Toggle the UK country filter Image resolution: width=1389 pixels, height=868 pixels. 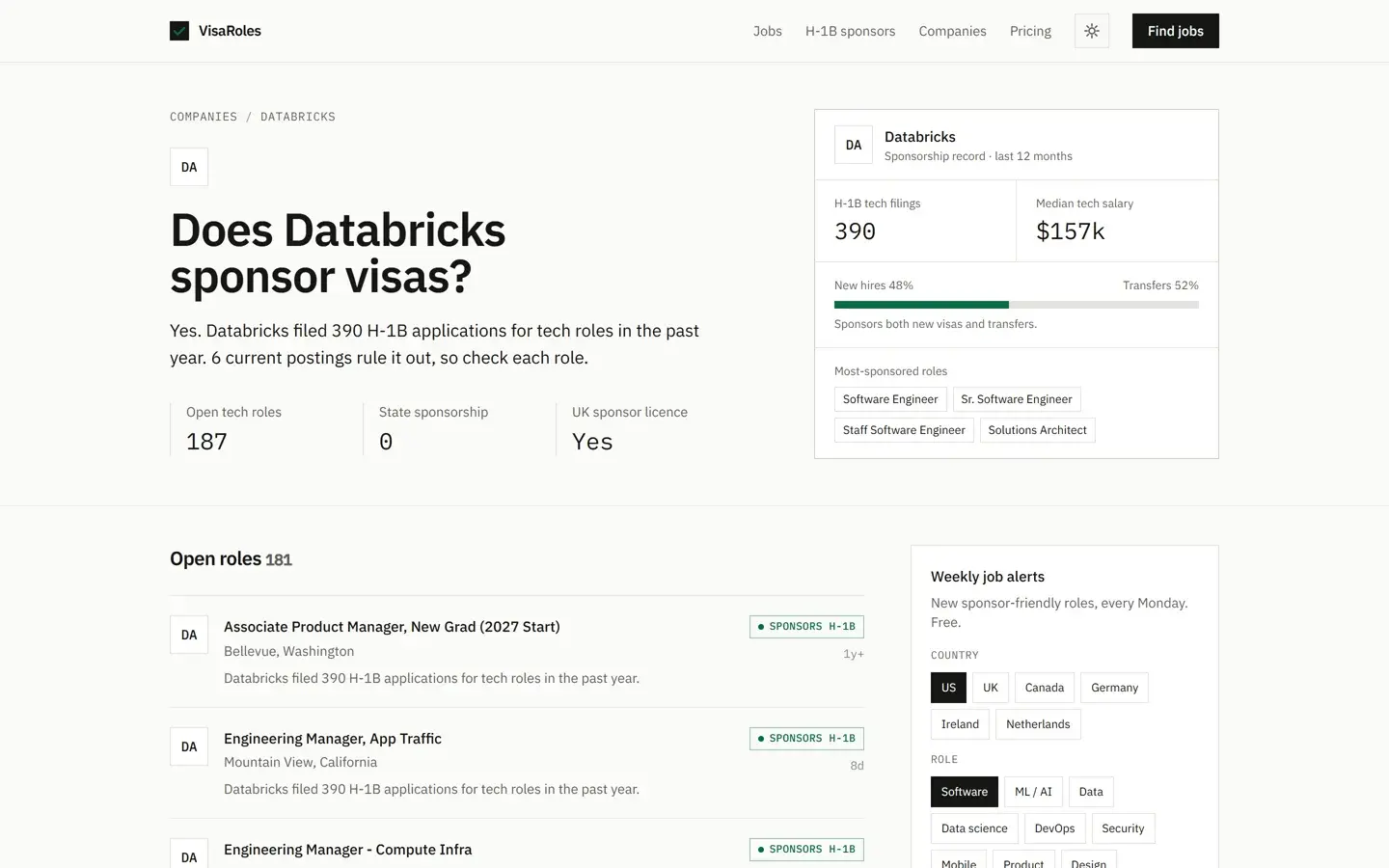click(991, 688)
